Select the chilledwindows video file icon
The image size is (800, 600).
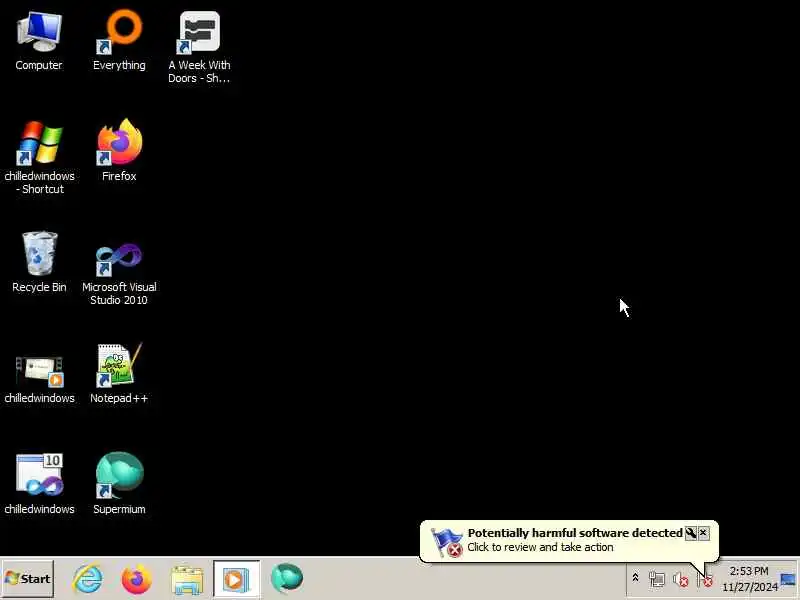coord(39,379)
